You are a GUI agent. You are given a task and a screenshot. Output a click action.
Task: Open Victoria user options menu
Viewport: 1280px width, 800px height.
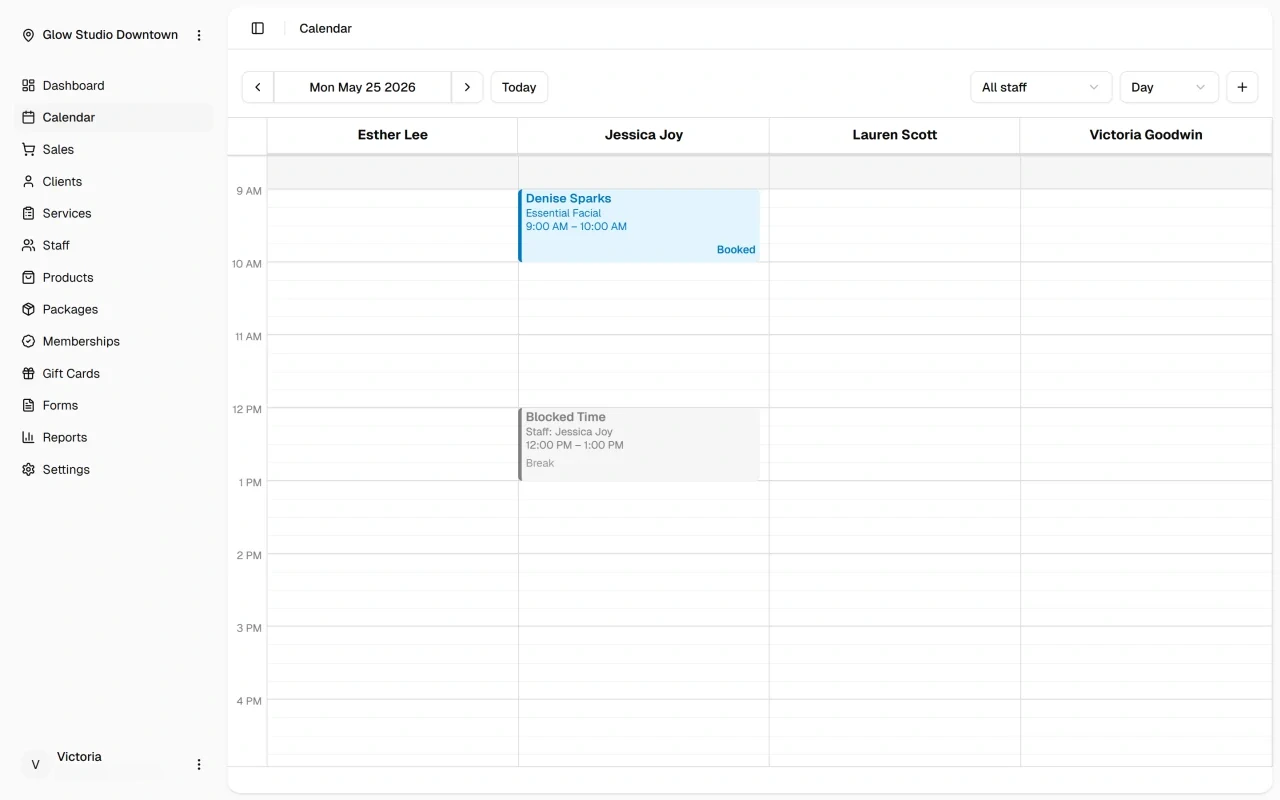[199, 765]
